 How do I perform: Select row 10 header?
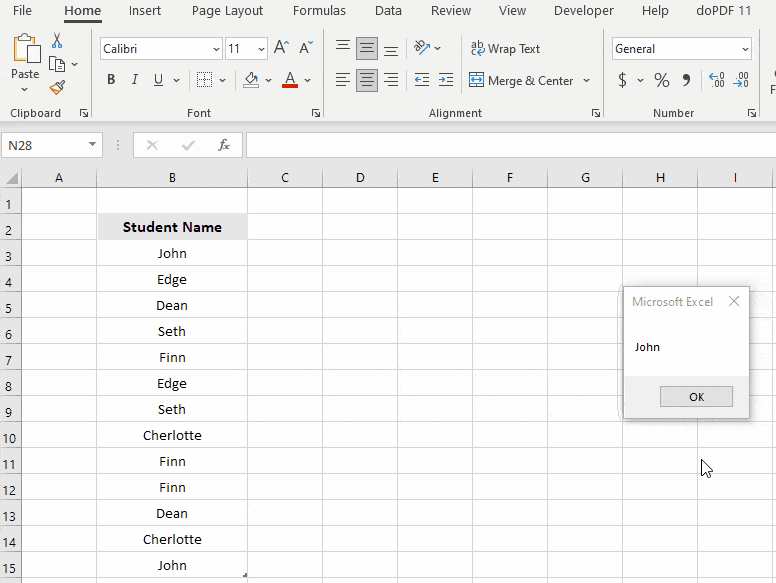click(x=10, y=435)
